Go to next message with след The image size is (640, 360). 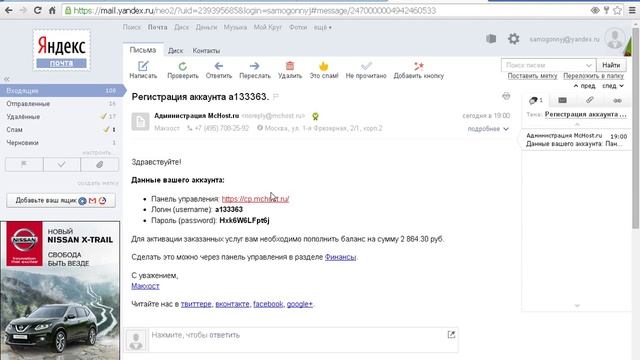(613, 86)
